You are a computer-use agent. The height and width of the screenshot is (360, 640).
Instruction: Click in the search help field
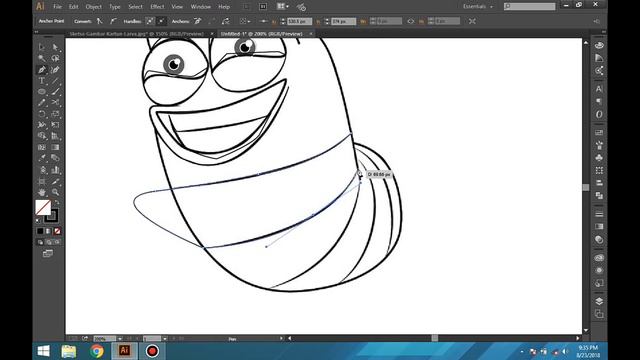529,6
